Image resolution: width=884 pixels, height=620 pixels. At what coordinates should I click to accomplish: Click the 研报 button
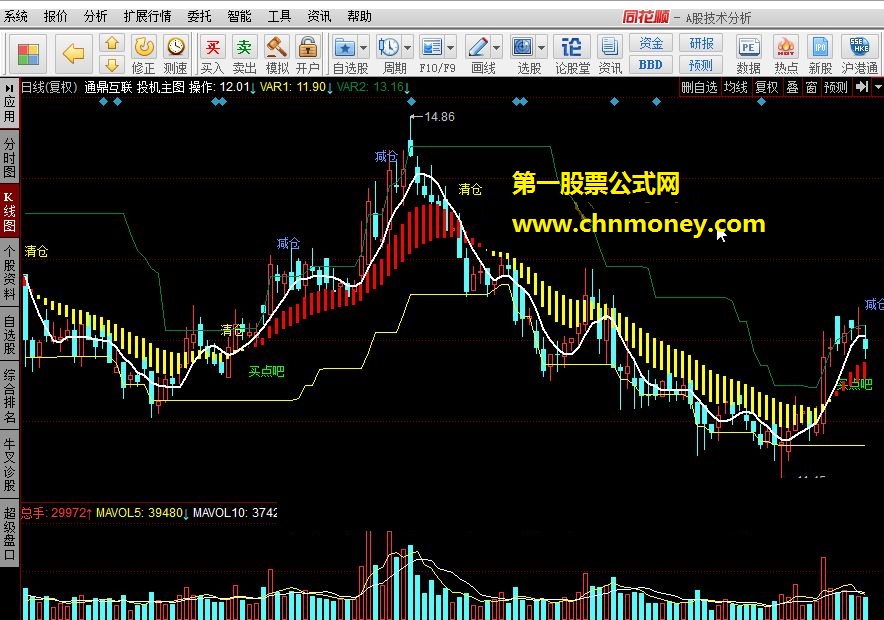click(x=701, y=43)
